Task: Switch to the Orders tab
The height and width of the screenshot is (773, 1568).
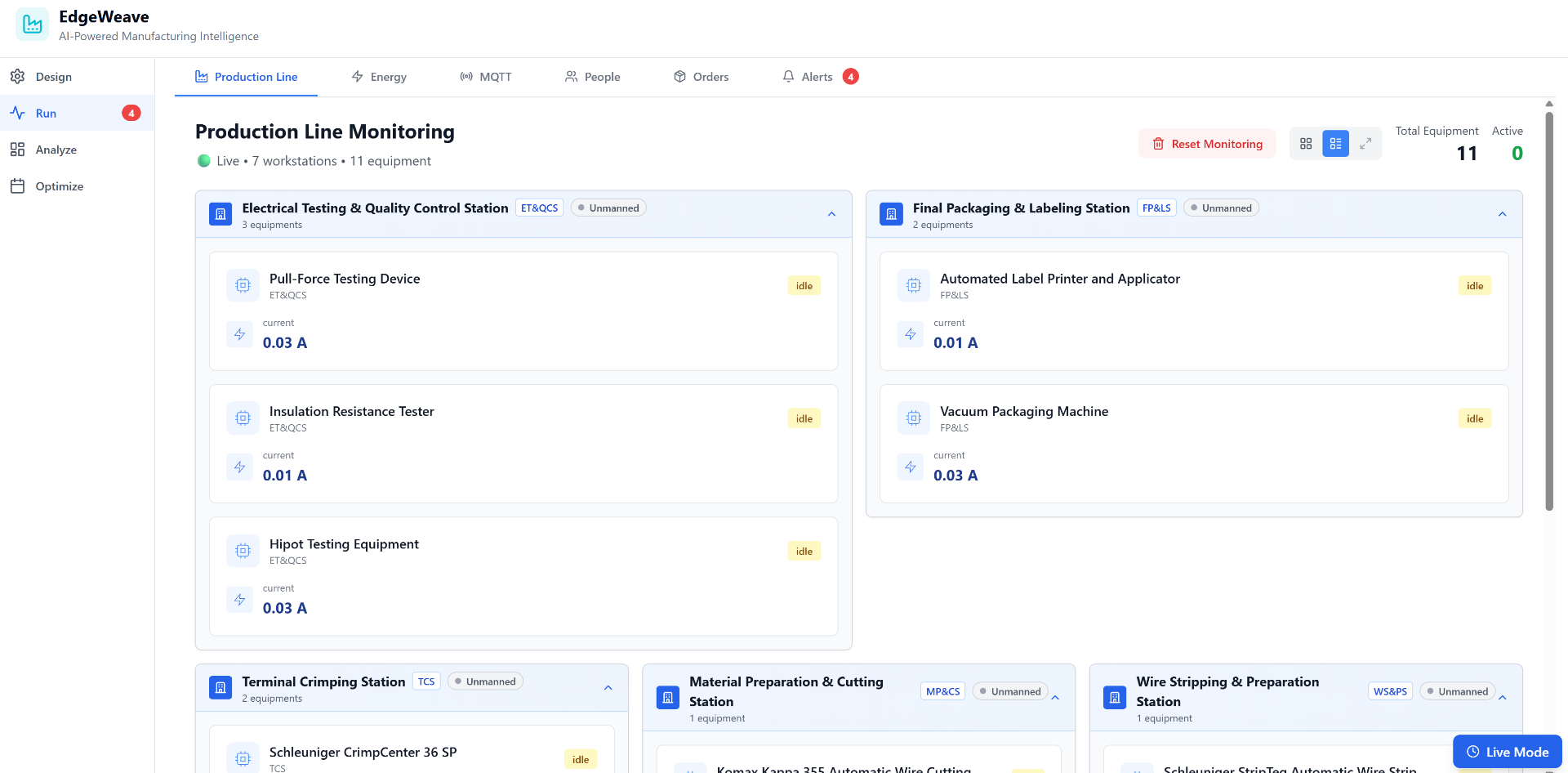Action: pos(701,77)
